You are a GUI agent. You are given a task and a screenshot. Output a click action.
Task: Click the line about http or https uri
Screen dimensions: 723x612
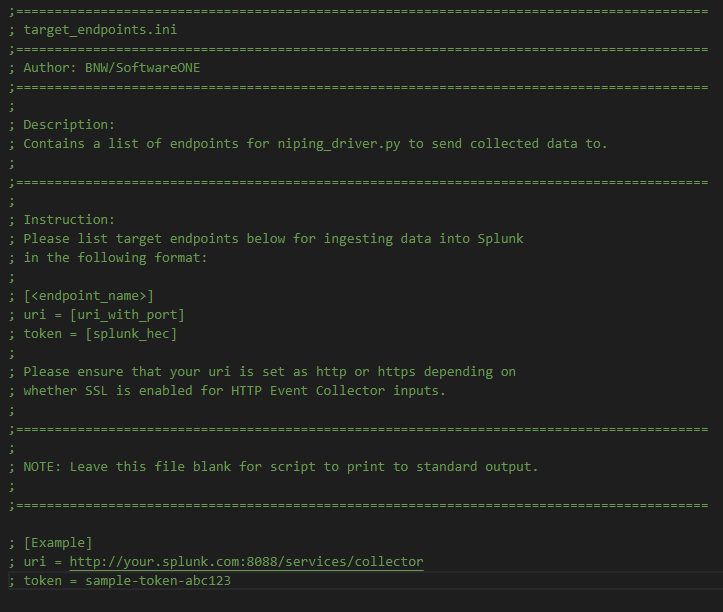coord(269,372)
